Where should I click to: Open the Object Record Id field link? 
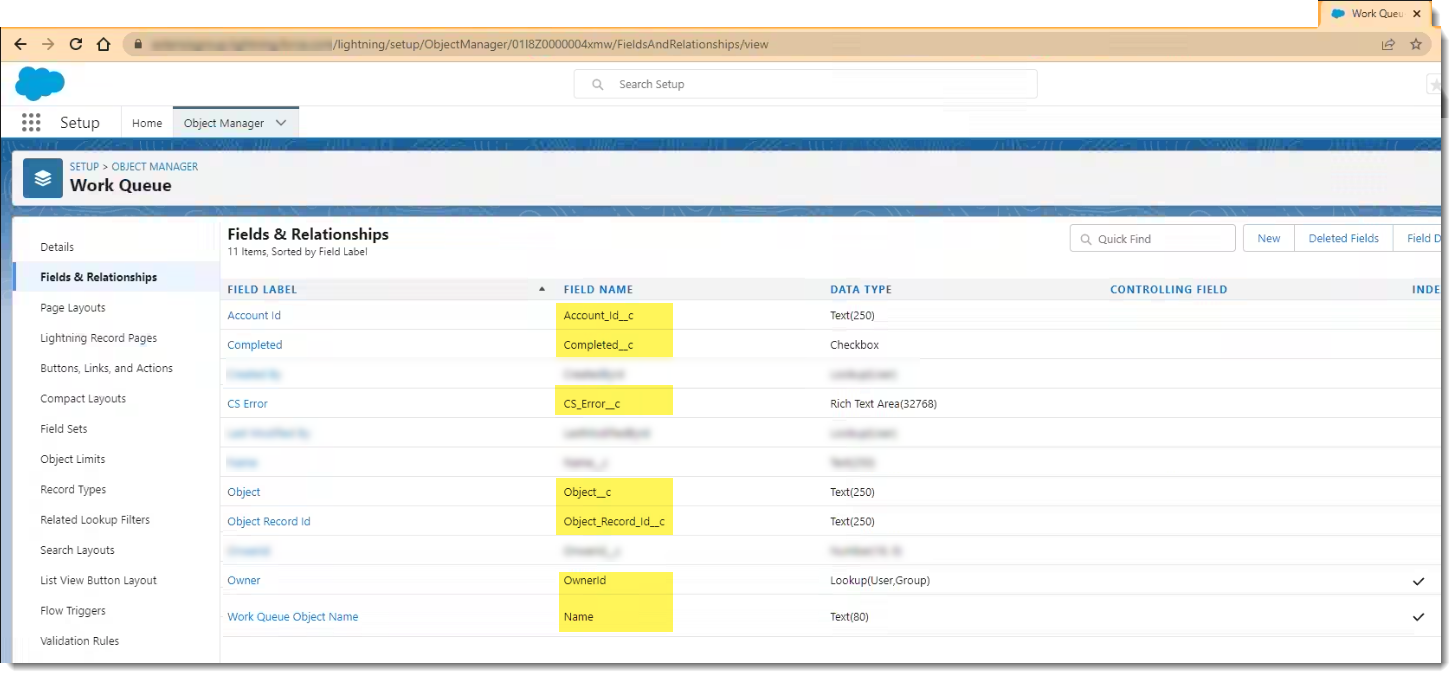point(269,521)
